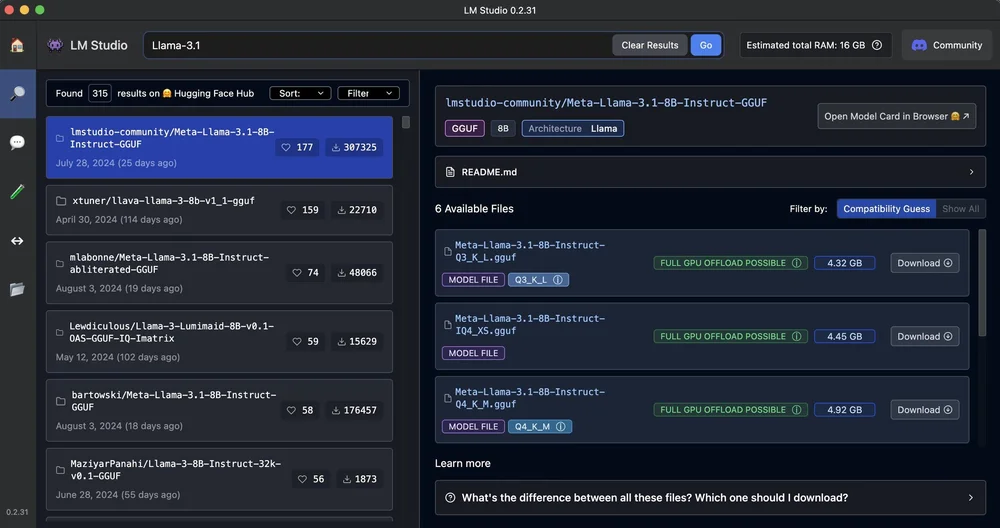Click the heart likes badge of lmstudio-community result

point(297,147)
